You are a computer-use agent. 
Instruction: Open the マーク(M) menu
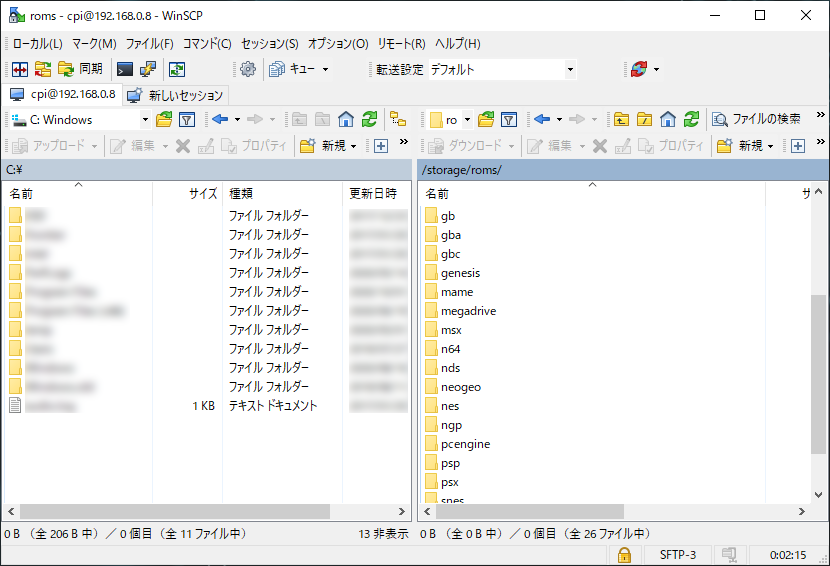tap(94, 44)
